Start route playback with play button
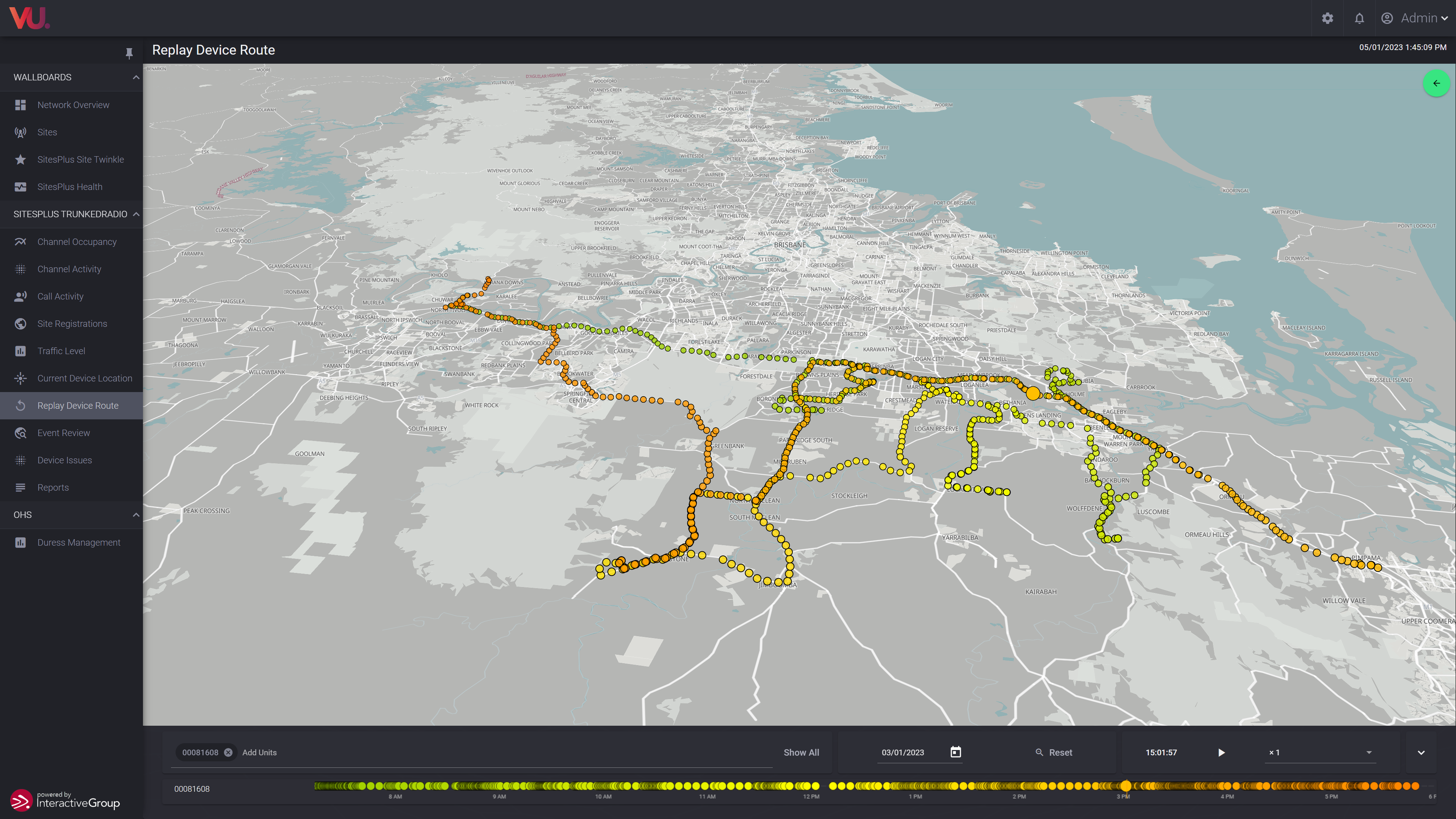The height and width of the screenshot is (819, 1456). [1221, 752]
